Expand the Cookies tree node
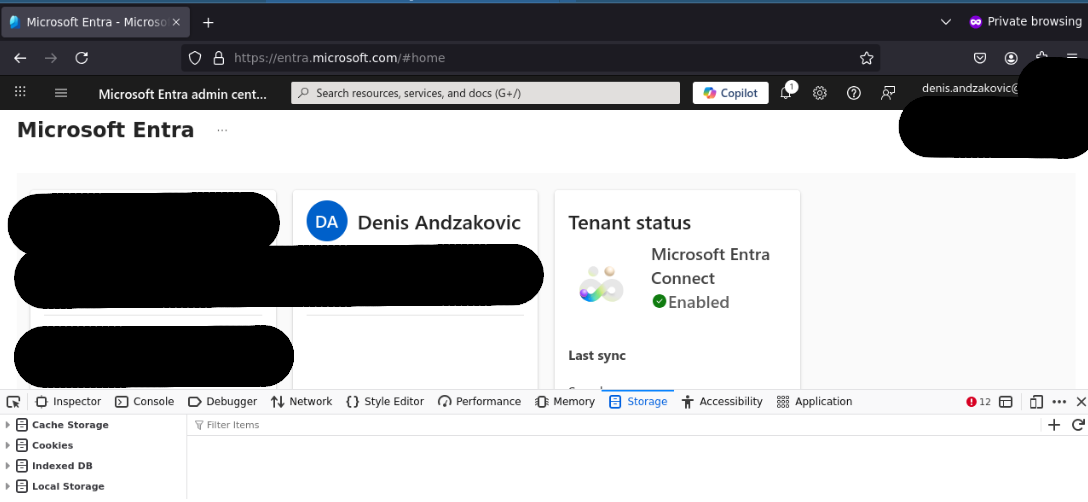Image resolution: width=1088 pixels, height=502 pixels. click(x=8, y=446)
